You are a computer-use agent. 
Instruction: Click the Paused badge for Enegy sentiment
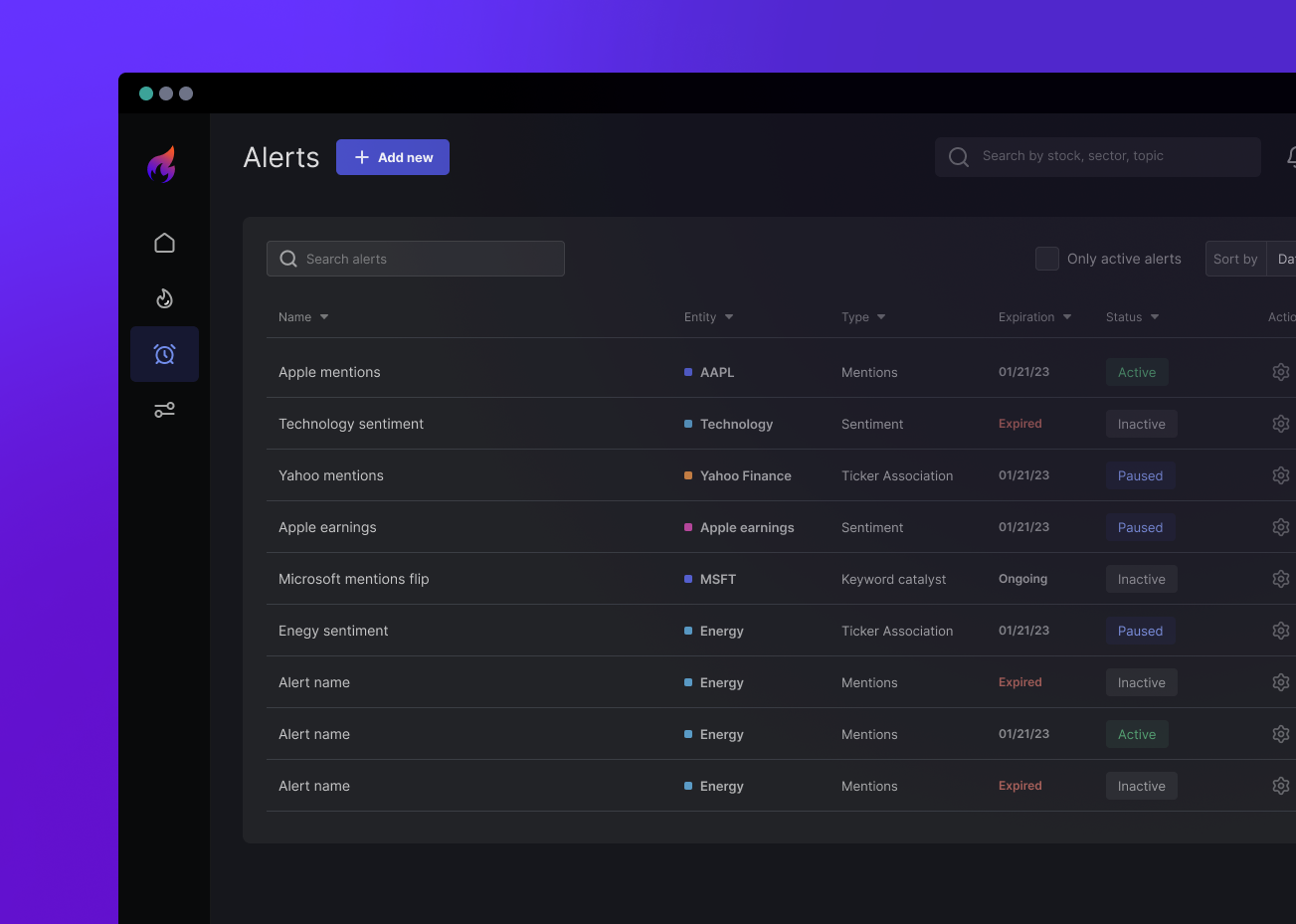click(x=1140, y=631)
